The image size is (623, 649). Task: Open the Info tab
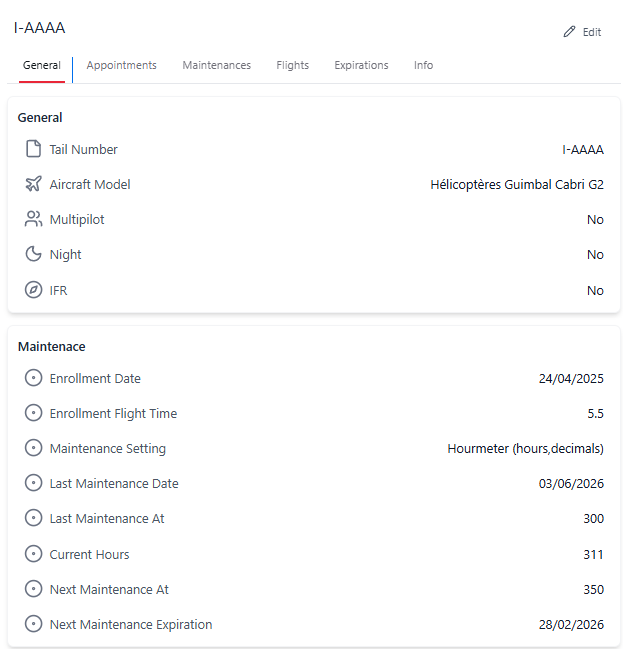(x=423, y=65)
